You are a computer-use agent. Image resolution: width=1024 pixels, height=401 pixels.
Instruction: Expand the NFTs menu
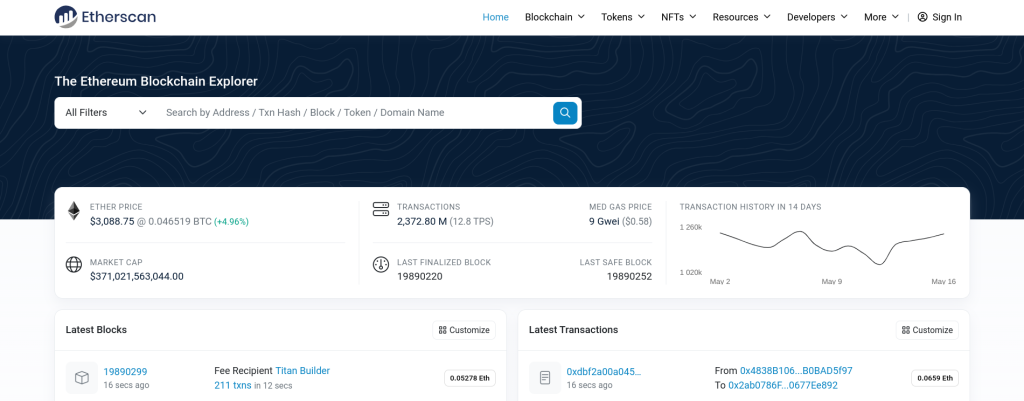click(679, 17)
